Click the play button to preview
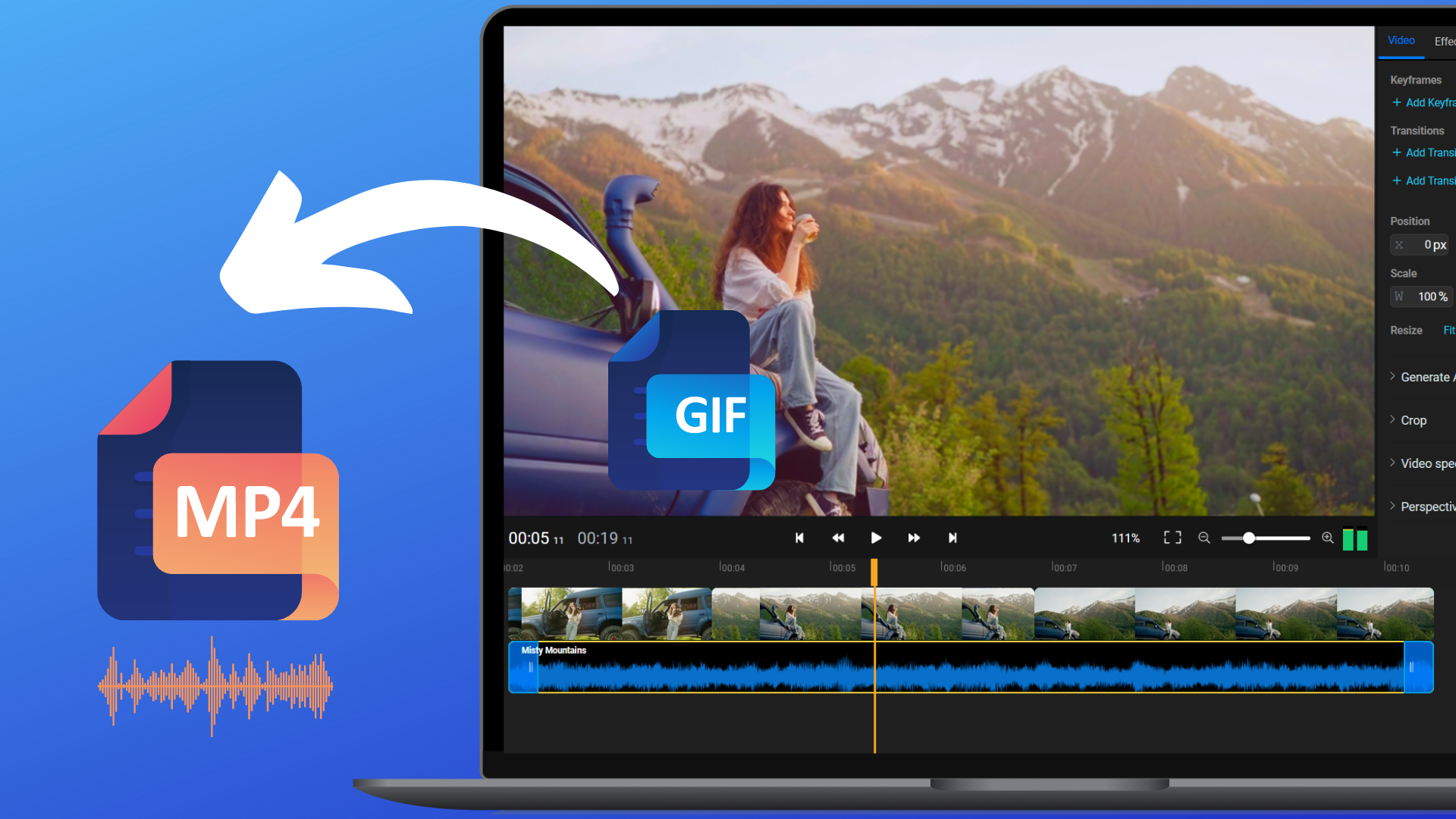The width and height of the screenshot is (1456, 819). pyautogui.click(x=874, y=538)
